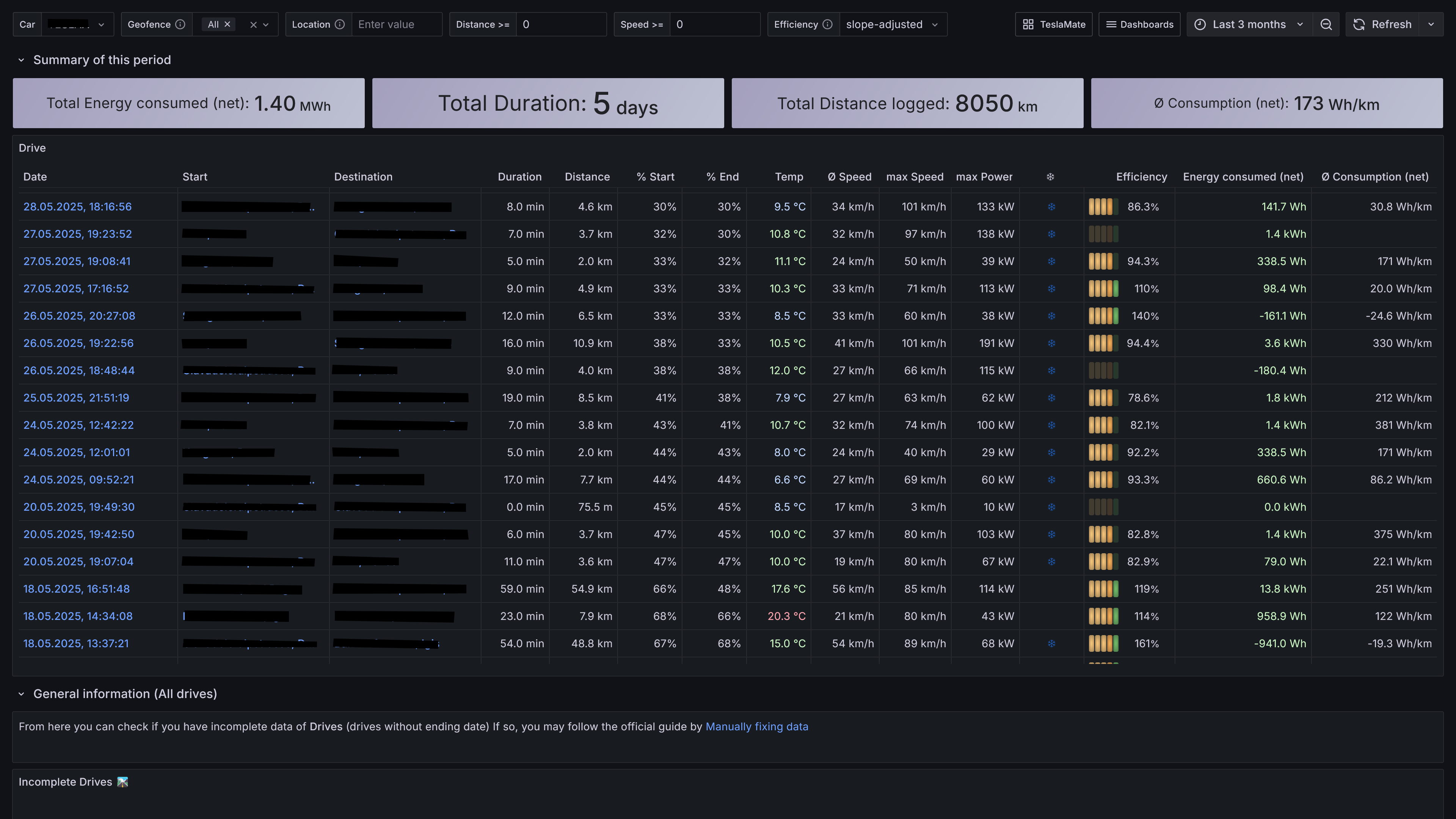
Task: Remove the All geofence tag
Action: [227, 24]
